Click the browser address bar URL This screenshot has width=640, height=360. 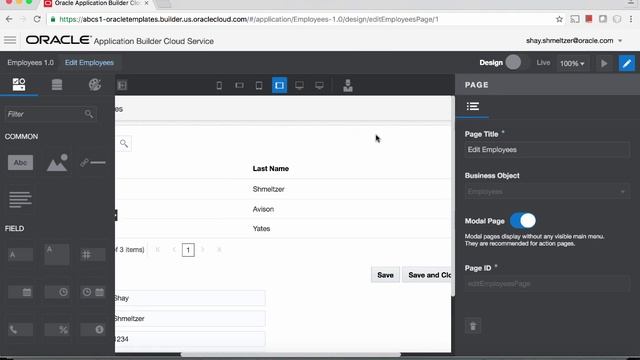(249, 19)
